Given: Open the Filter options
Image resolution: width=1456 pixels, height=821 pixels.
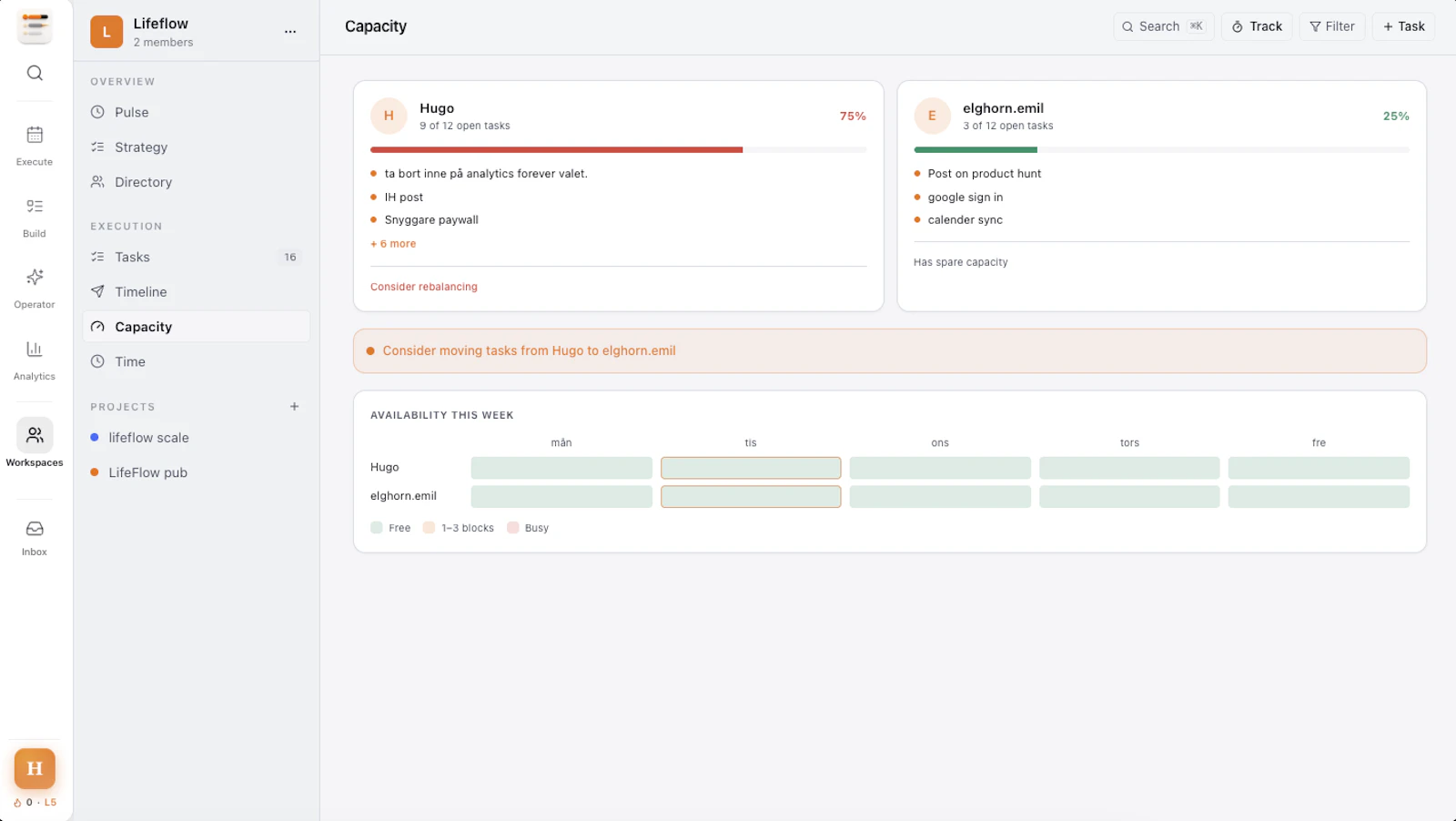Looking at the screenshot, I should pos(1332,26).
